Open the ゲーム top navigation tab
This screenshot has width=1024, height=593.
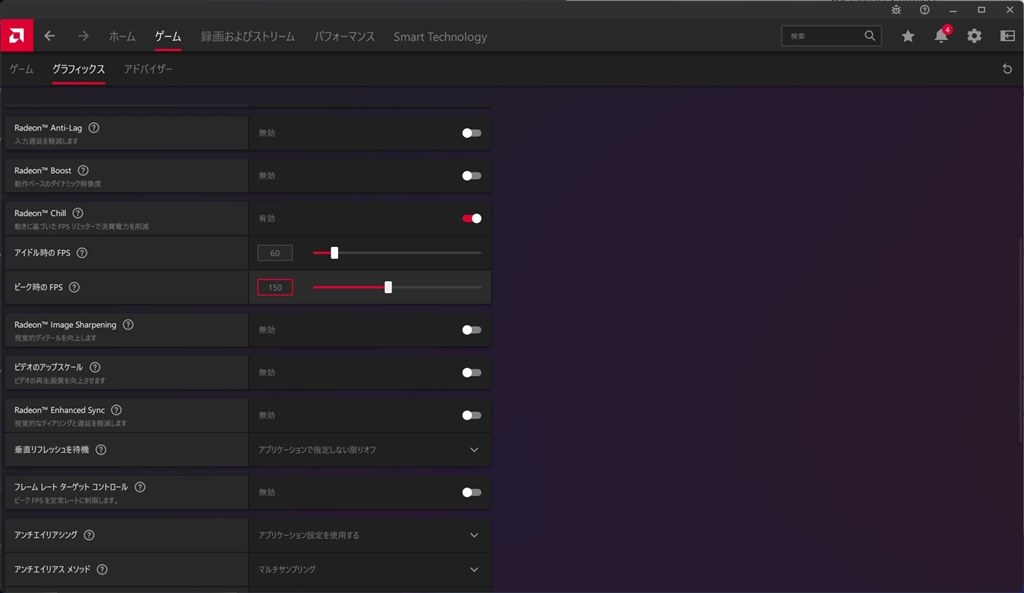click(168, 37)
